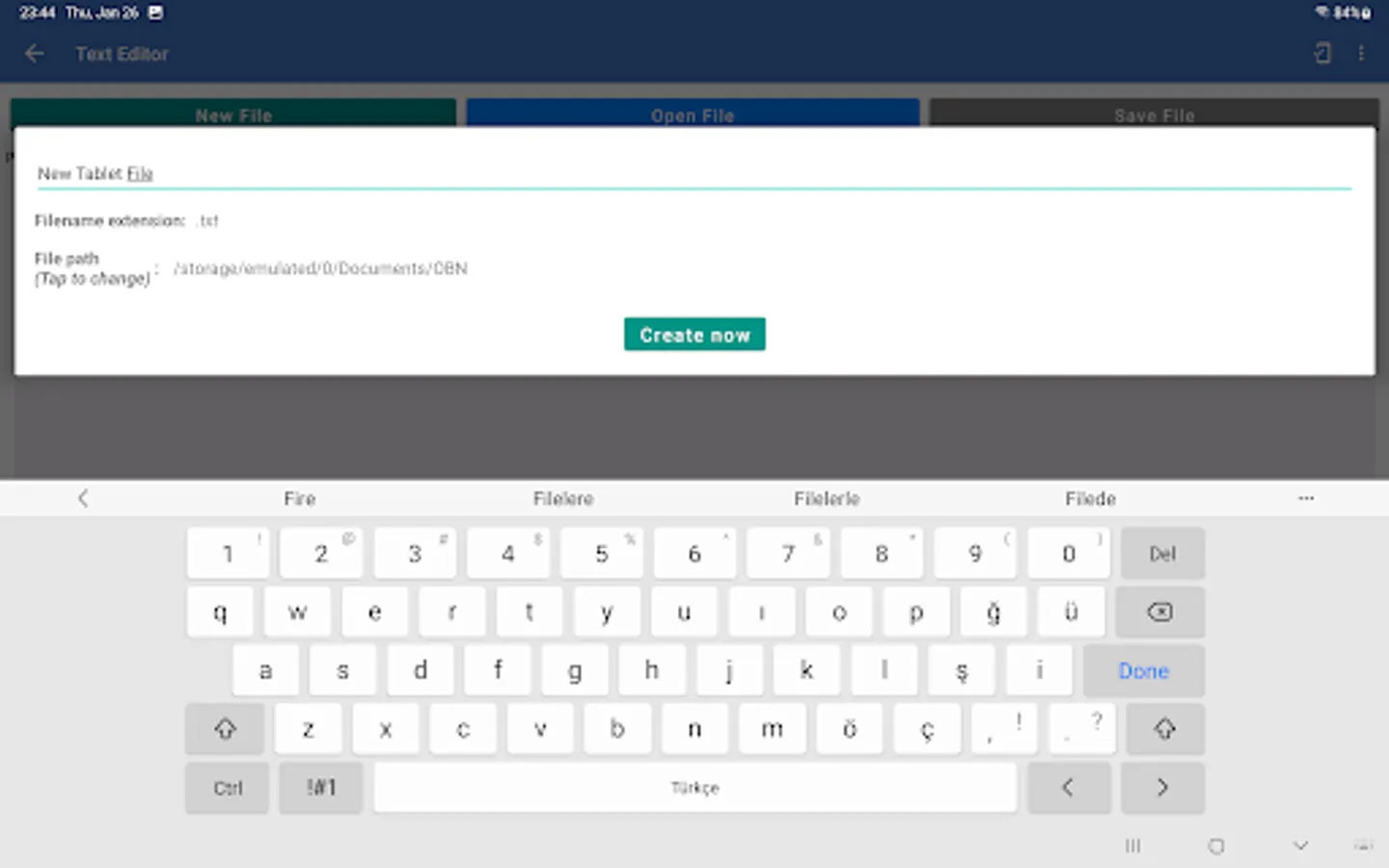Tap the back arrow in Text Editor header
1389x868 pixels.
coord(35,54)
